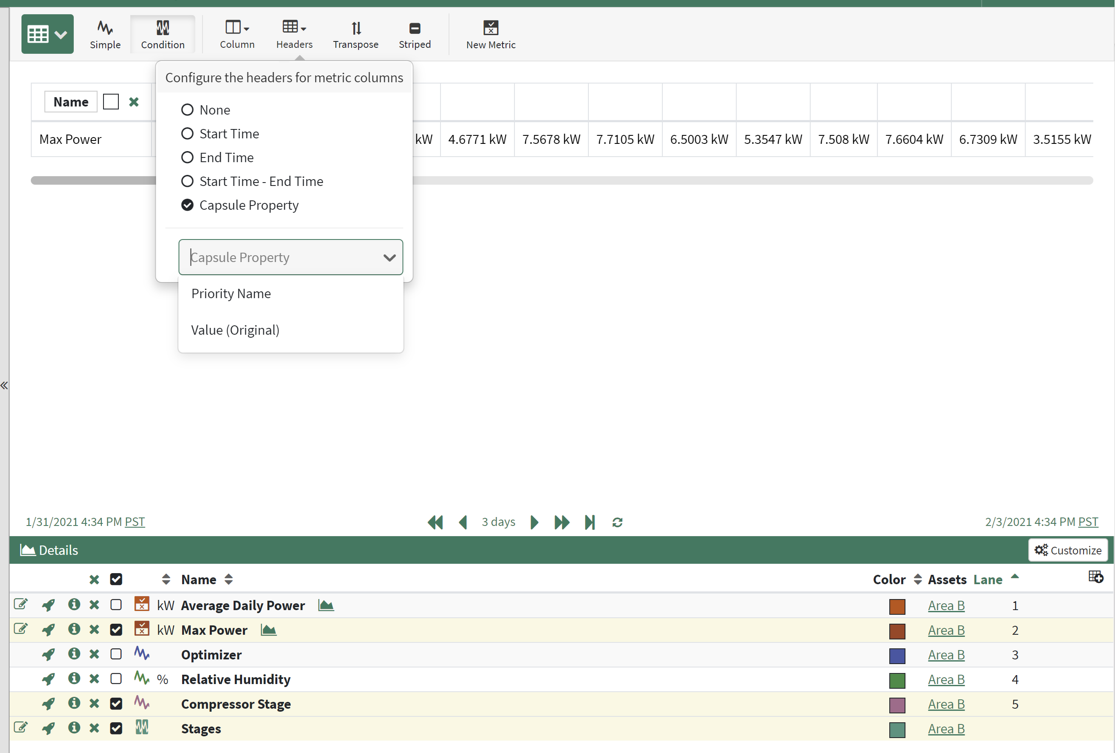Viewport: 1120px width, 753px height.
Task: Open the Customize button
Action: pos(1068,550)
